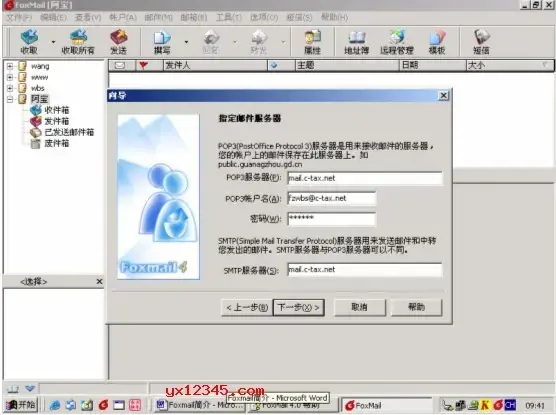Image resolution: width=556 pixels, height=415 pixels.
Task: Click the 上一步(B) back button
Action: pyautogui.click(x=247, y=307)
